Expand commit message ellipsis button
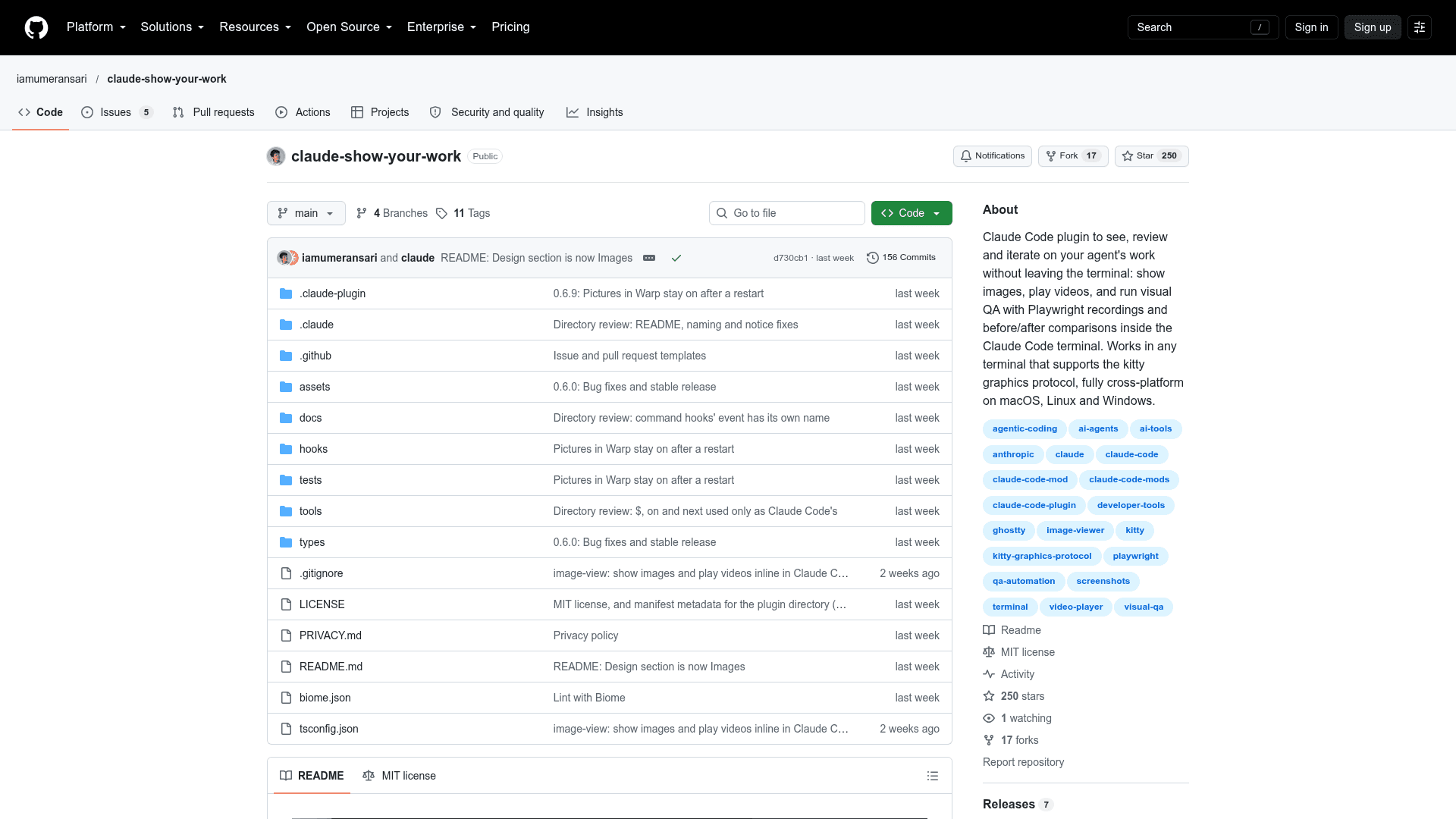Viewport: 1456px width, 819px height. coord(649,258)
